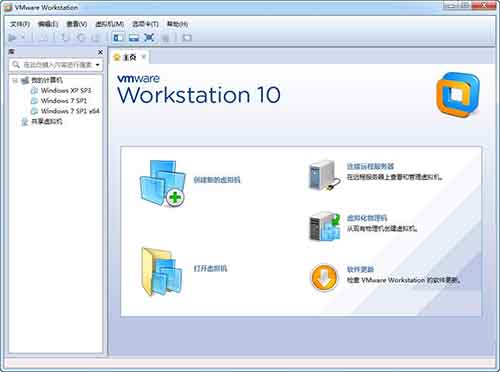500x372 pixels.
Task: Click the virtualize physical machine icon
Action: [x=325, y=227]
